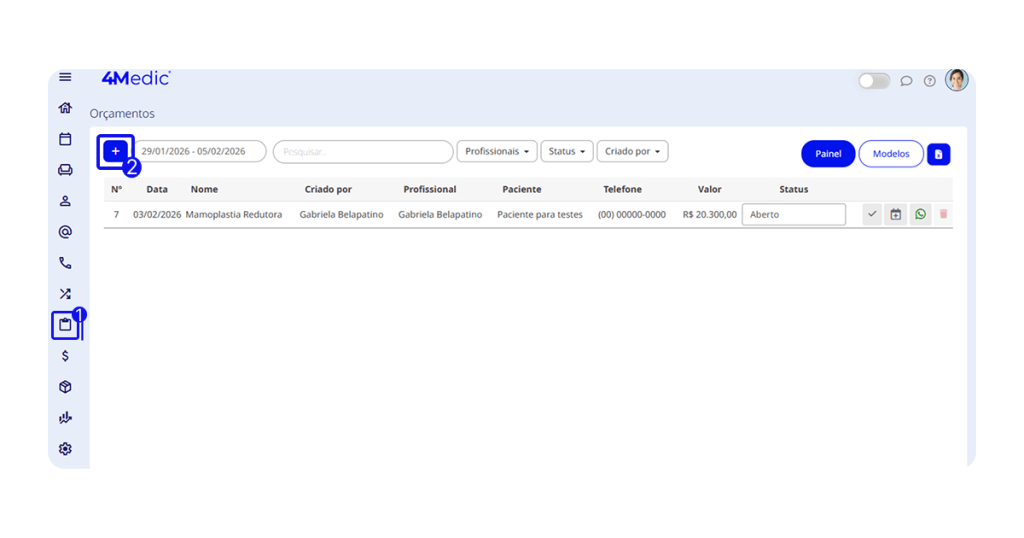Export the list with the spreadsheet file icon
Screen dimensions: 1024x538
point(938,154)
